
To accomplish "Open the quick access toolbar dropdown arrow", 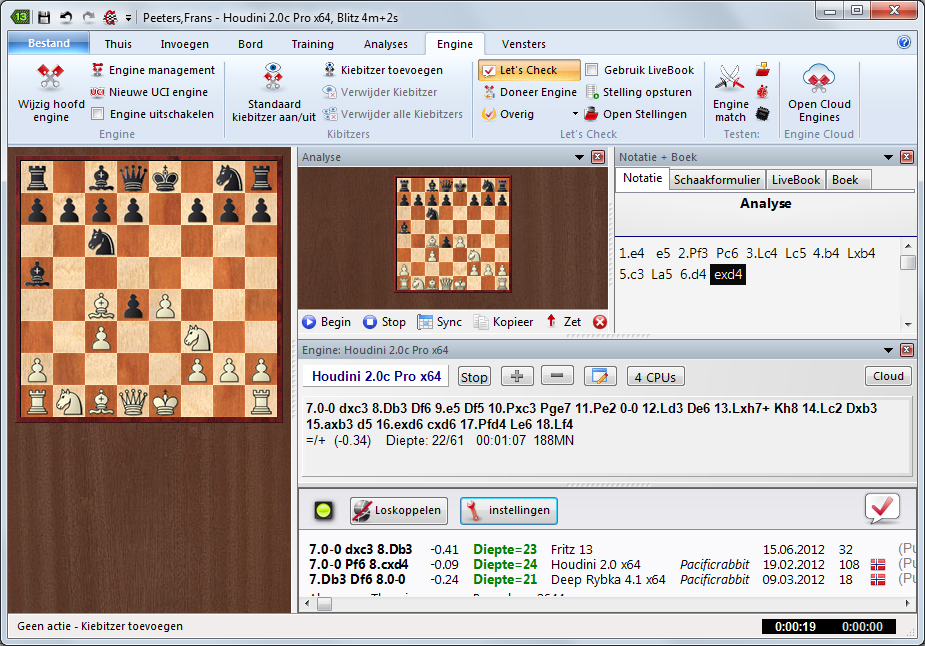I will (128, 18).
